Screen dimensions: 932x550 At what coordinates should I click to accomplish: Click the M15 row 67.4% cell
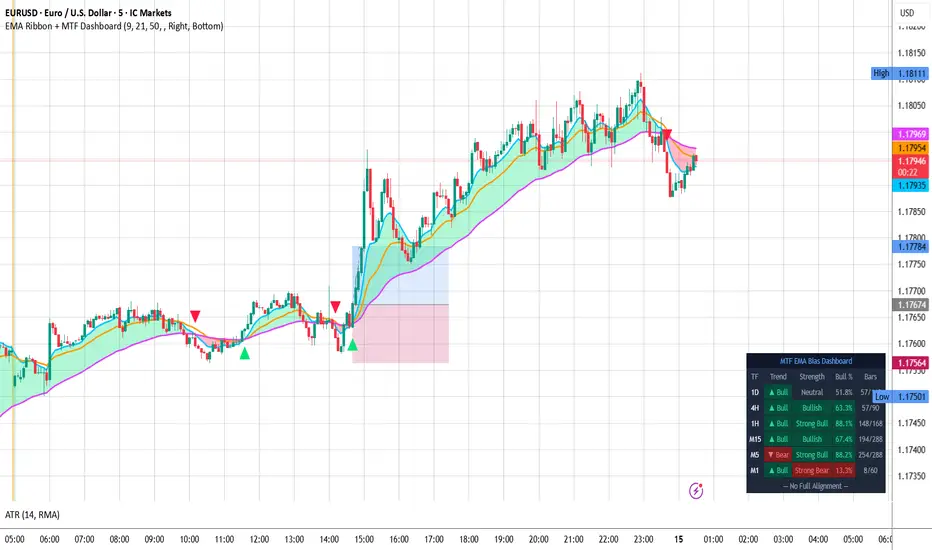click(x=843, y=439)
